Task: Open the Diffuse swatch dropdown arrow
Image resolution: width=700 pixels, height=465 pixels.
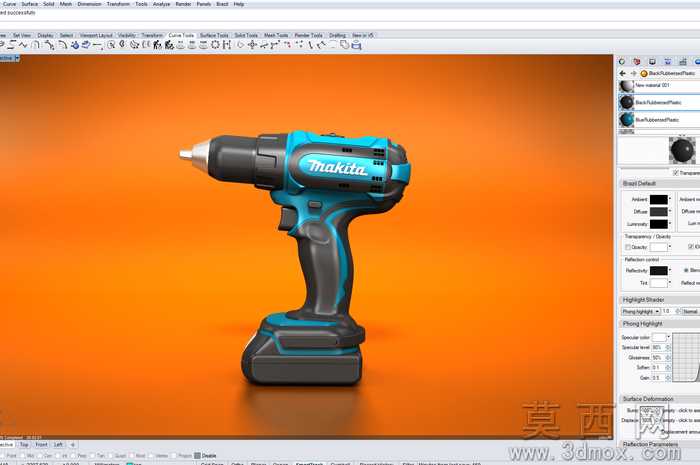Action: pos(670,212)
